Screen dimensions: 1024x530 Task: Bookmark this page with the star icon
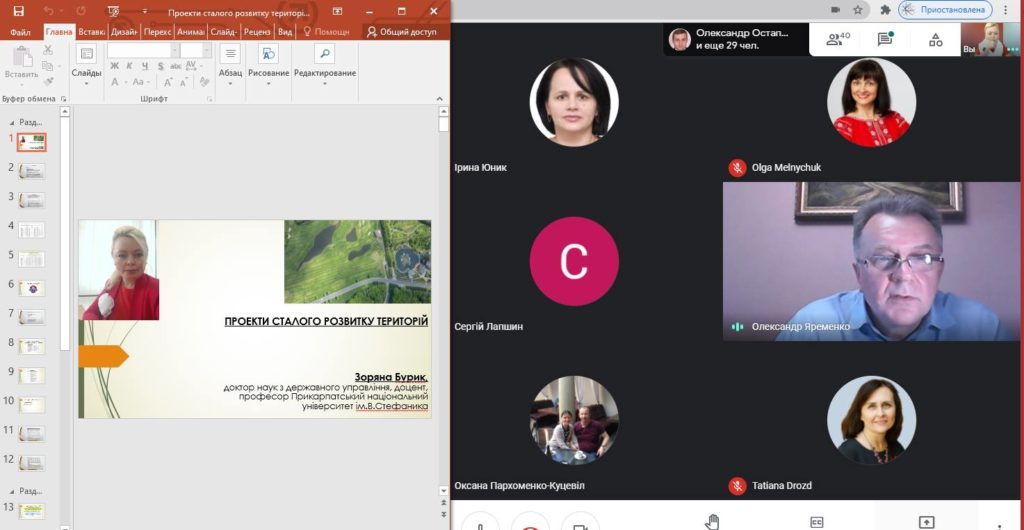(x=857, y=10)
